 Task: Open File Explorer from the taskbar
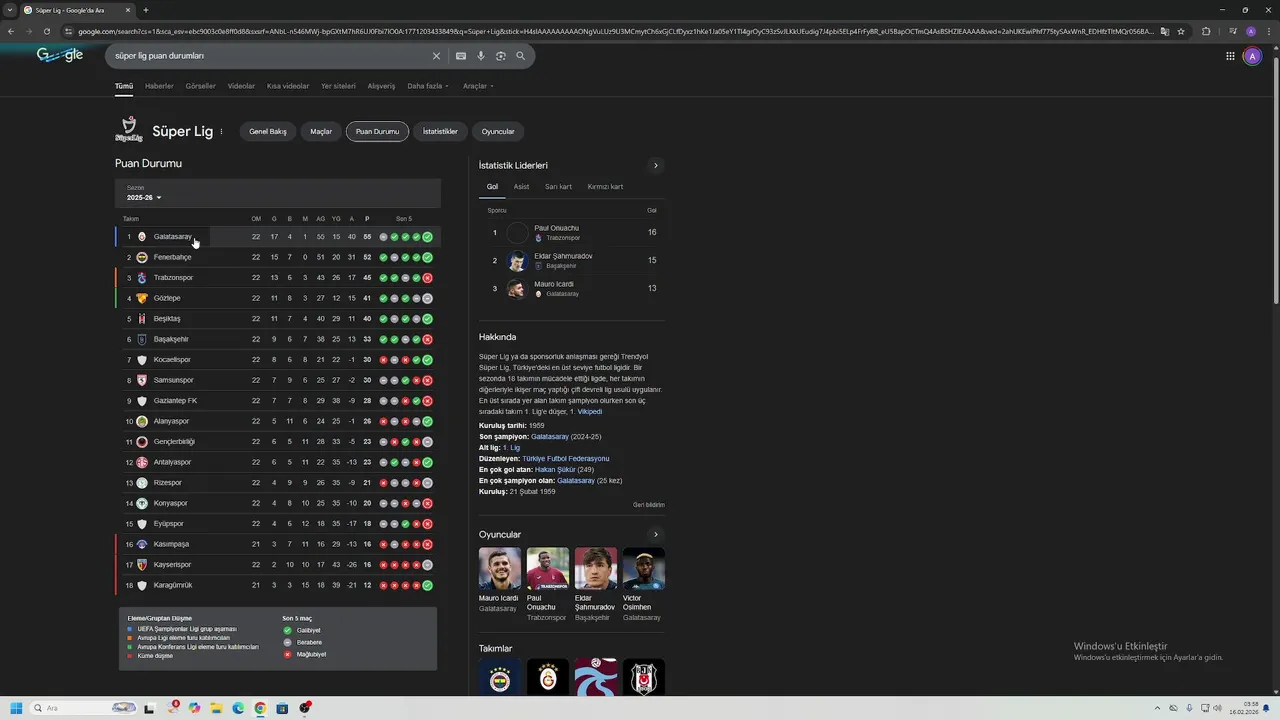coord(216,708)
